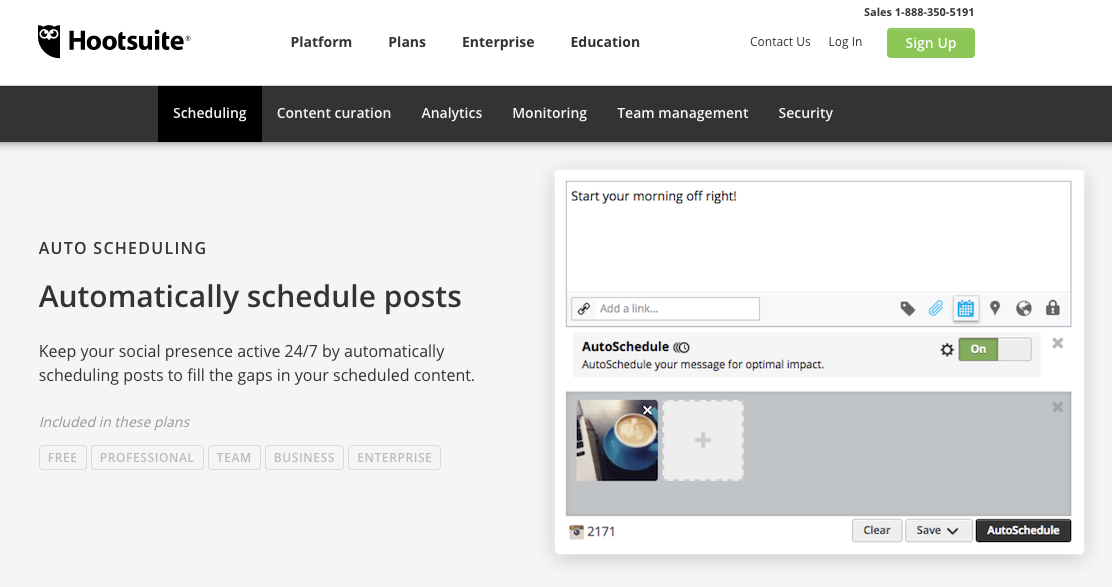Open the Plans menu
1112x587 pixels.
coord(407,42)
